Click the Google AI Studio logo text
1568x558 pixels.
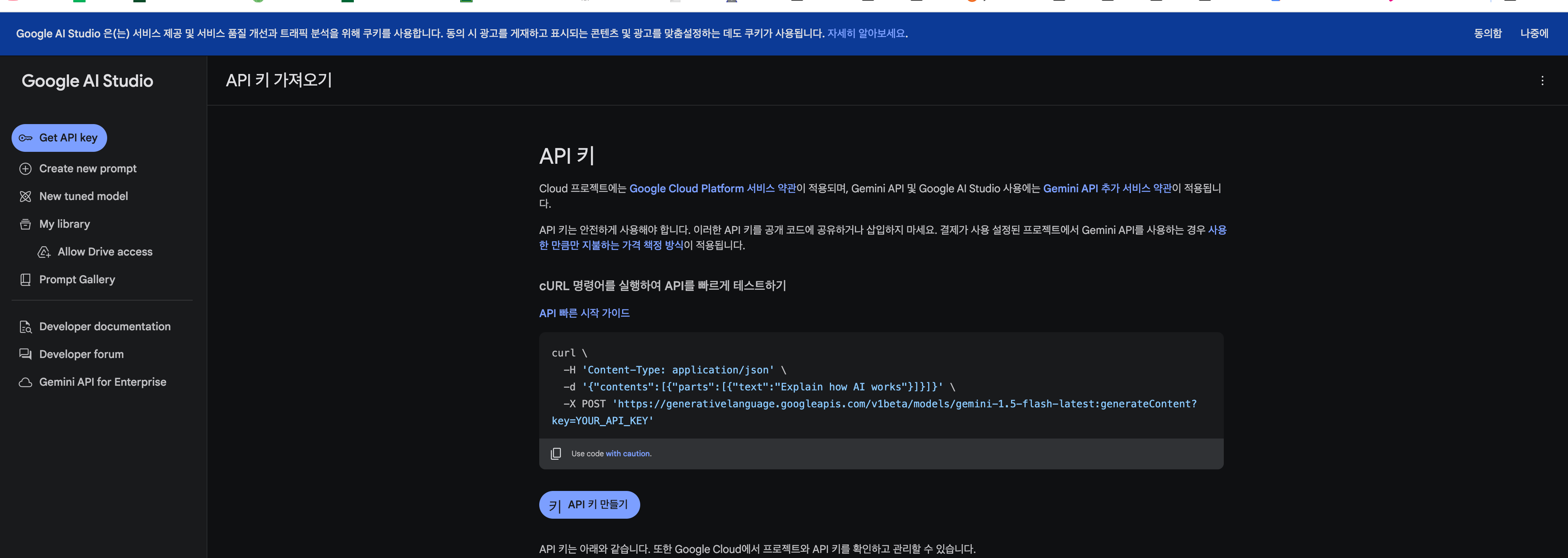coord(87,81)
